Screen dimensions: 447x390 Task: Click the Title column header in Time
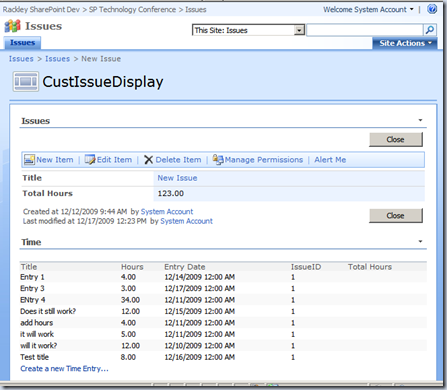(x=29, y=267)
